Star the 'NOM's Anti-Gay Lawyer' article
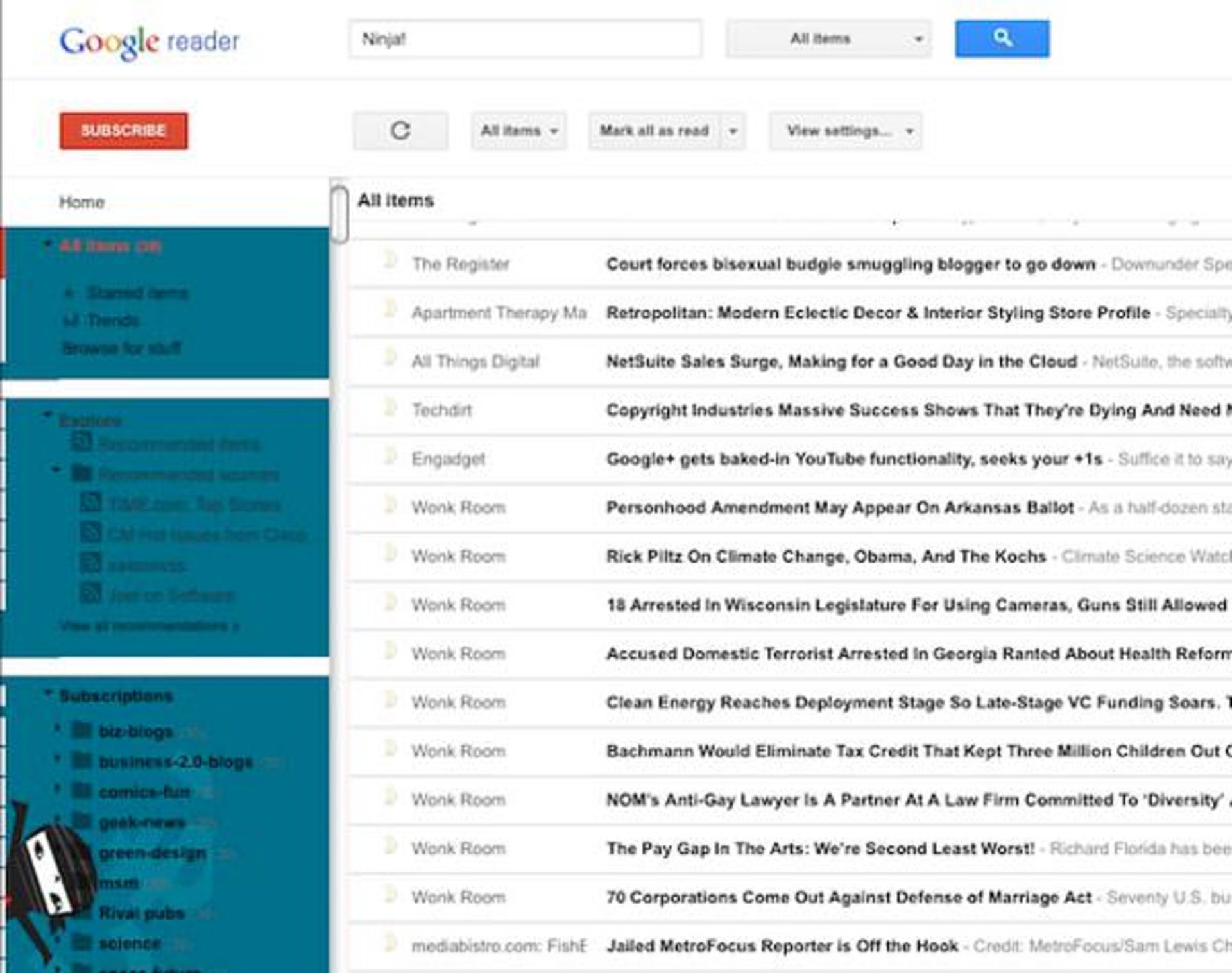This screenshot has width=1232, height=973. [389, 797]
